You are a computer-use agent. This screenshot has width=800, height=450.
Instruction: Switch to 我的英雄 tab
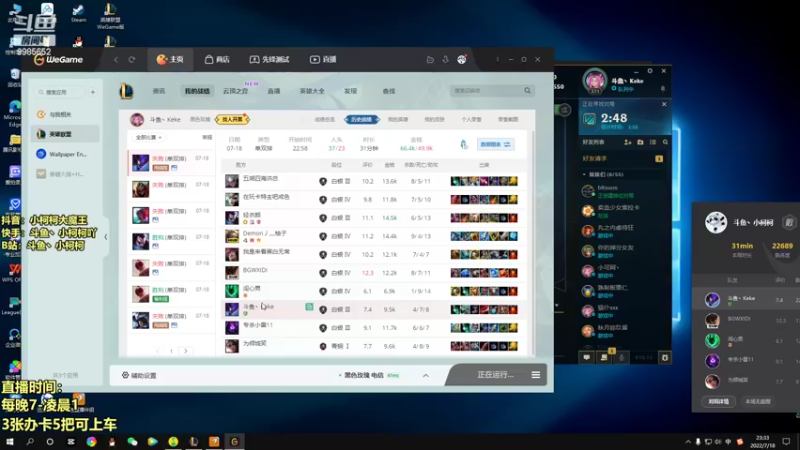coord(398,119)
